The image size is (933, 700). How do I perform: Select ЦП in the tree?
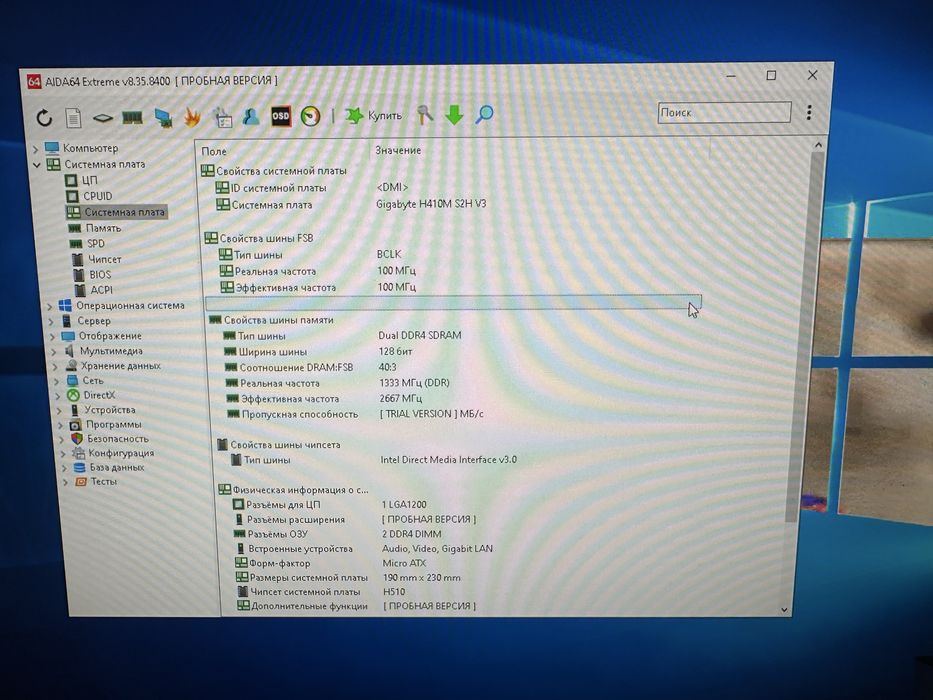[x=90, y=180]
